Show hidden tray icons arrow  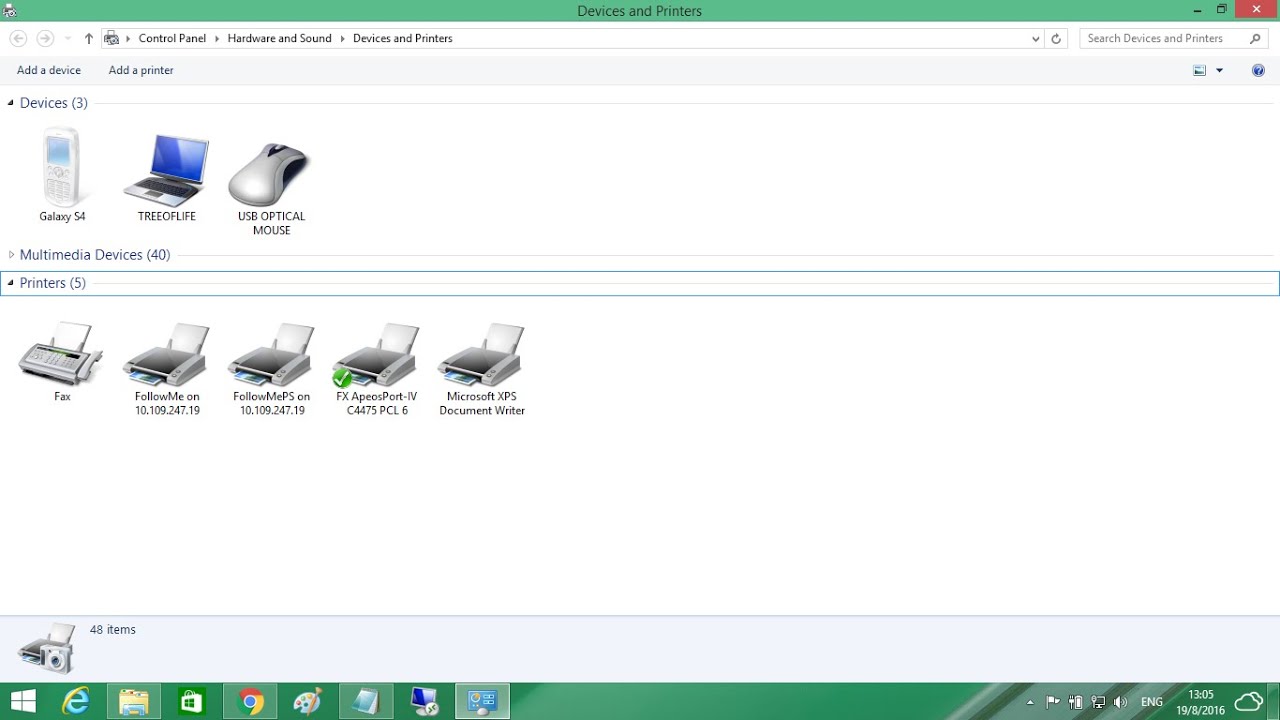tap(1030, 702)
